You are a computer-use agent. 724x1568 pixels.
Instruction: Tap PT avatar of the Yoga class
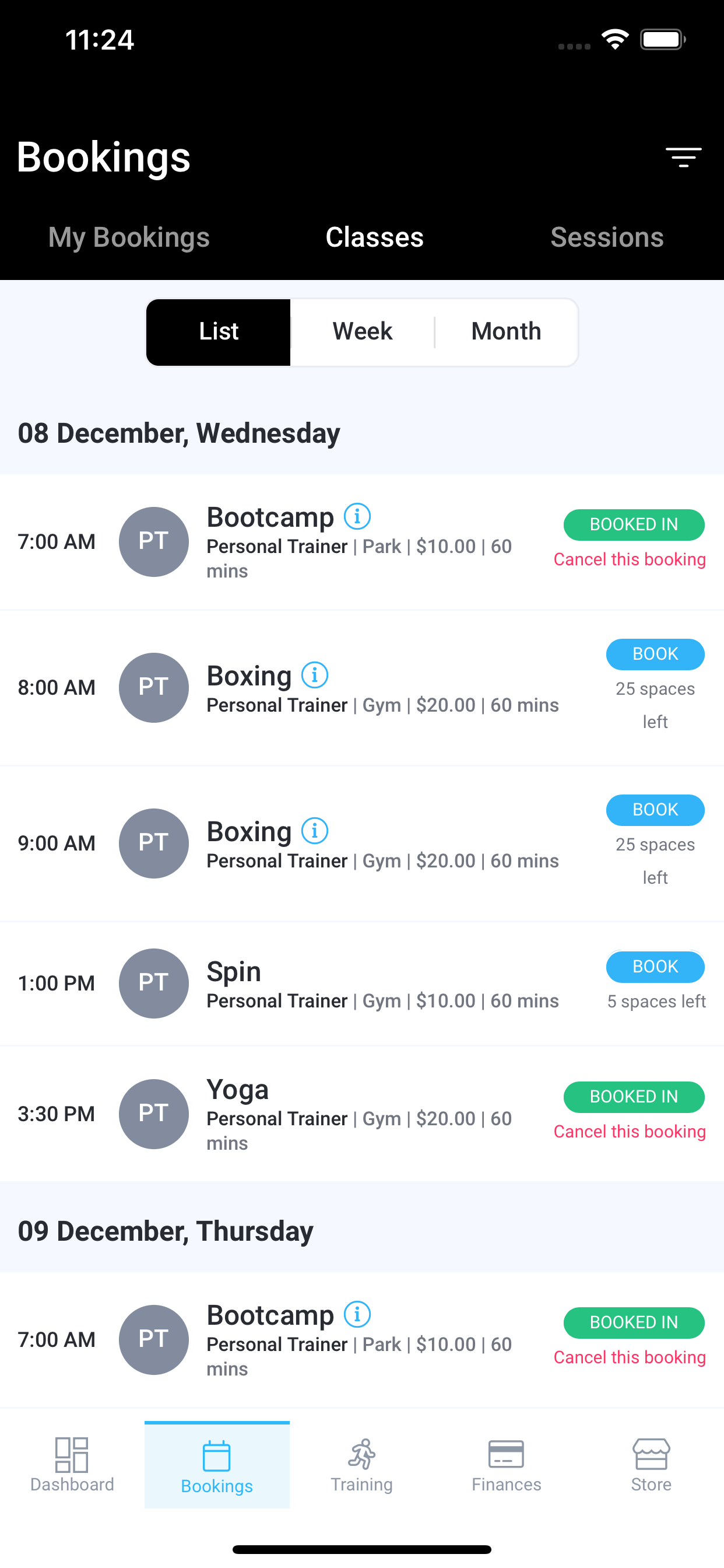click(x=153, y=1114)
